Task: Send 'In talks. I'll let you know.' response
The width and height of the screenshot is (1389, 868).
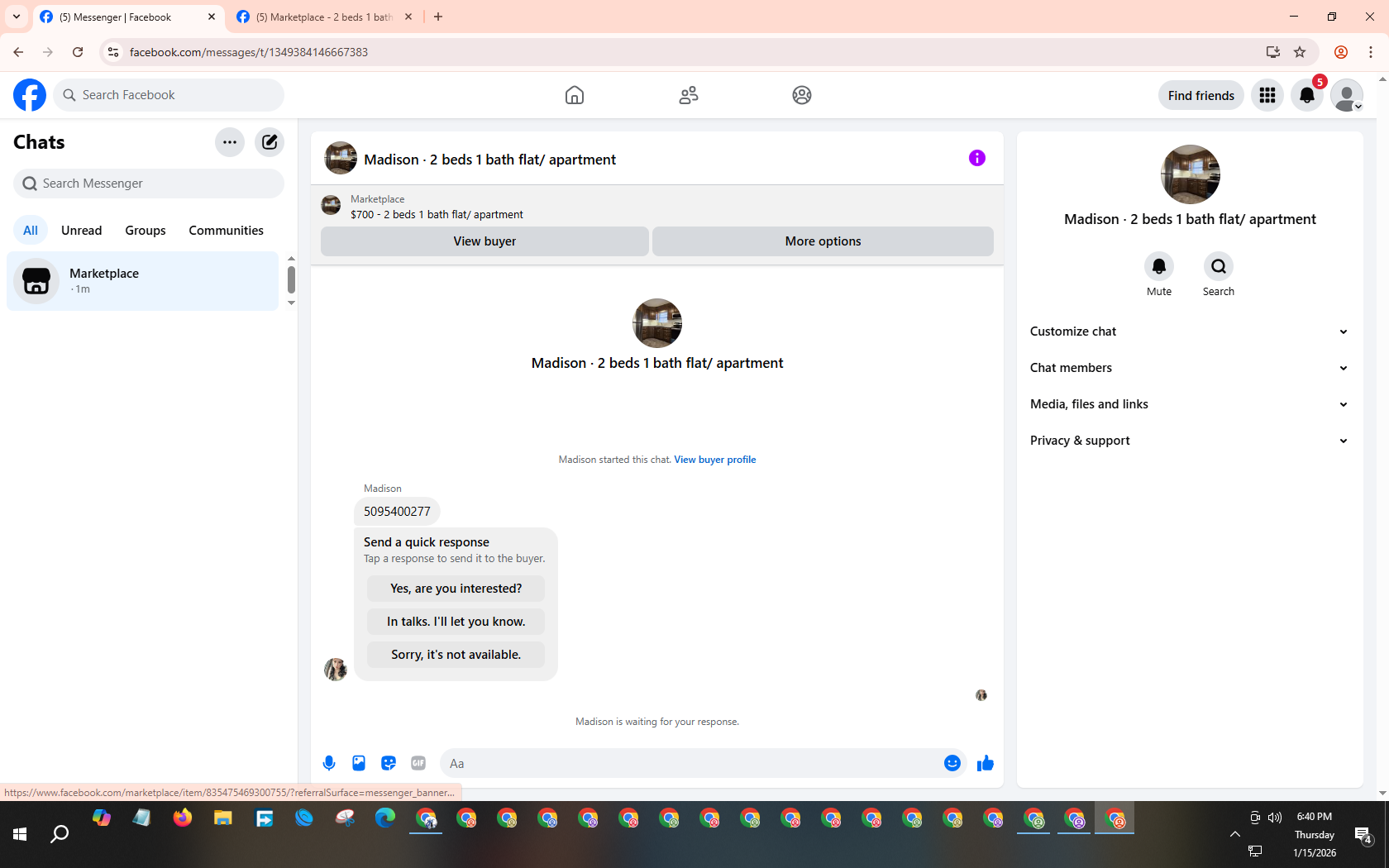Action: click(456, 622)
